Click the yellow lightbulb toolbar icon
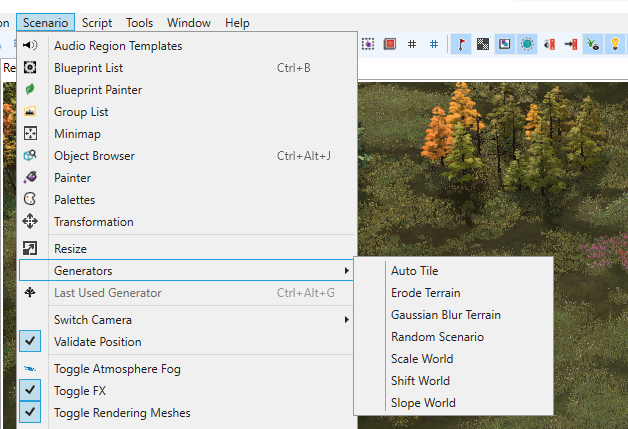 pyautogui.click(x=615, y=44)
